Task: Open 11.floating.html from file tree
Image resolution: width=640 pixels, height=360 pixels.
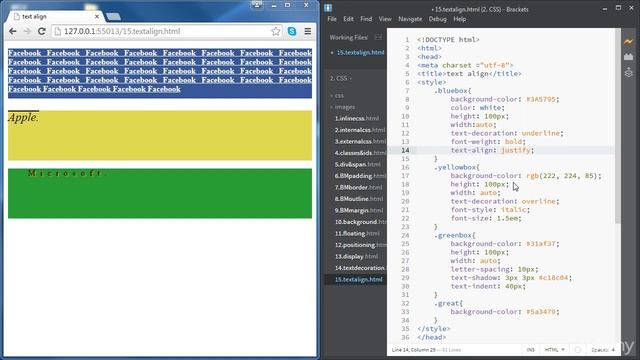Action: [x=357, y=233]
